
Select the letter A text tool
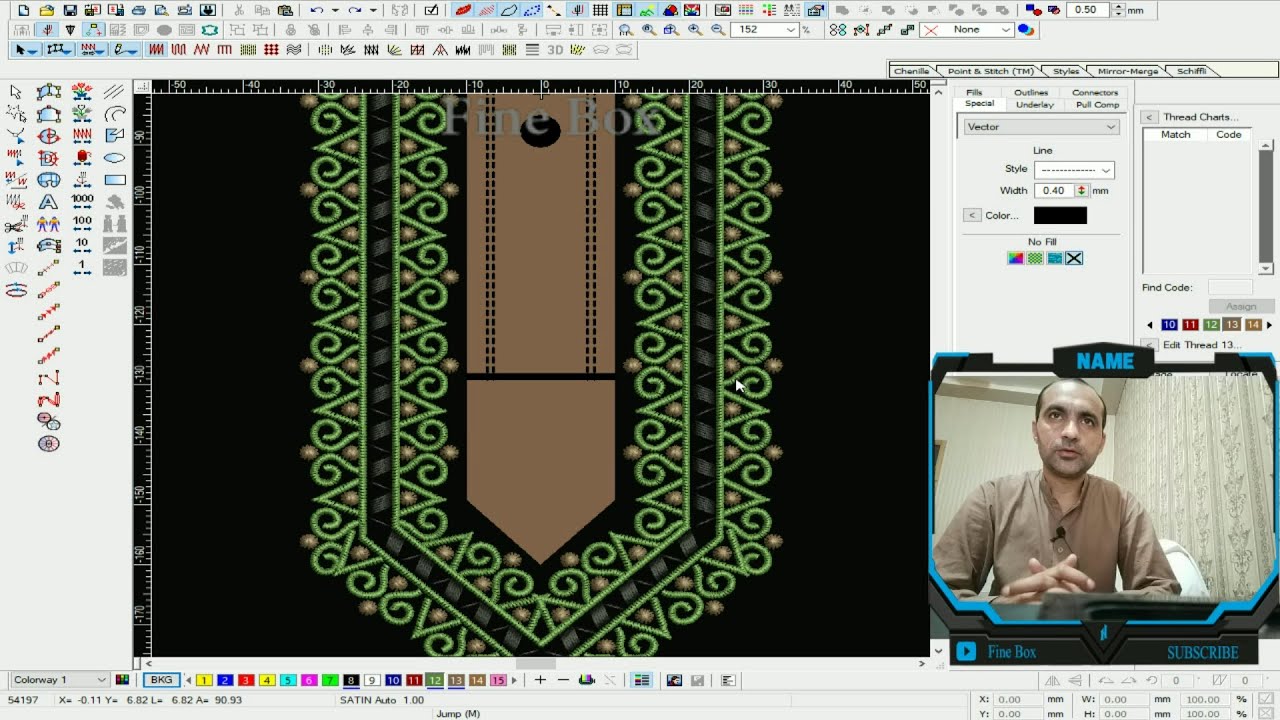[x=48, y=202]
